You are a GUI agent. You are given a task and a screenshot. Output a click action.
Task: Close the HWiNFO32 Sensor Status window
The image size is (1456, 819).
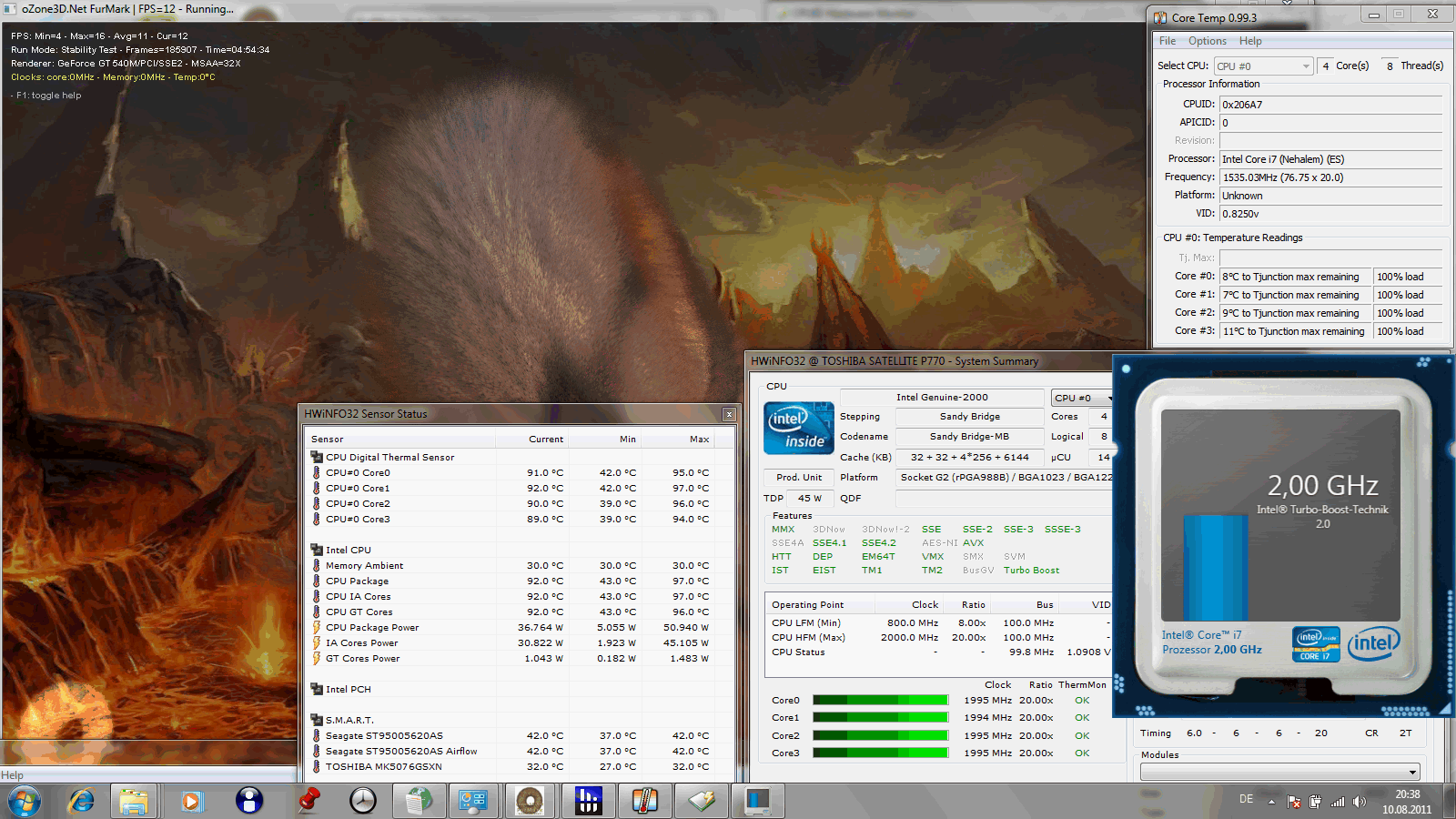729,414
